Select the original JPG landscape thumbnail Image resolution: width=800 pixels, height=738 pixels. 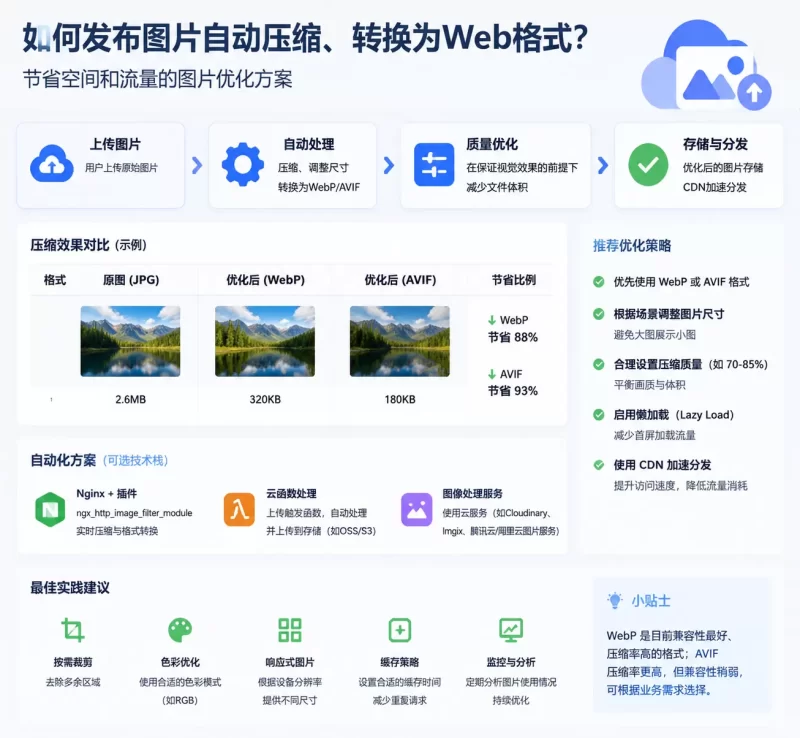click(x=130, y=341)
